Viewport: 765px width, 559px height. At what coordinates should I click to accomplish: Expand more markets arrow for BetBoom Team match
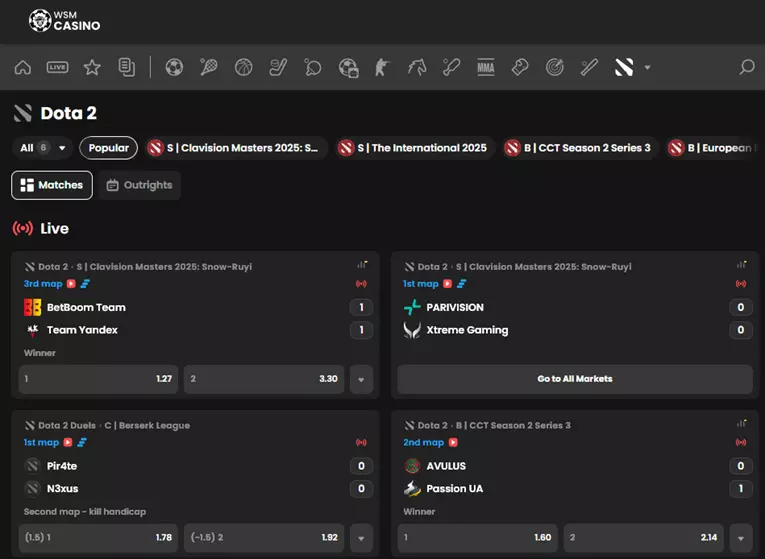(361, 379)
